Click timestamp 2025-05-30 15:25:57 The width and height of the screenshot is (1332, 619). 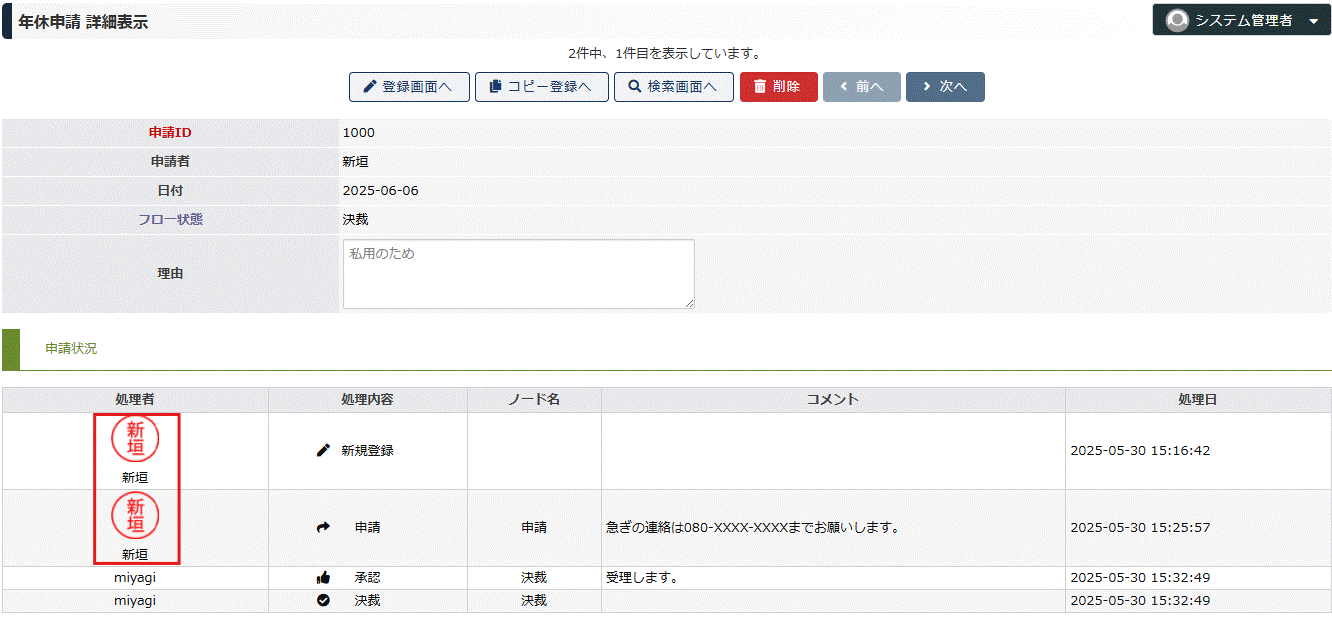[x=1140, y=528]
